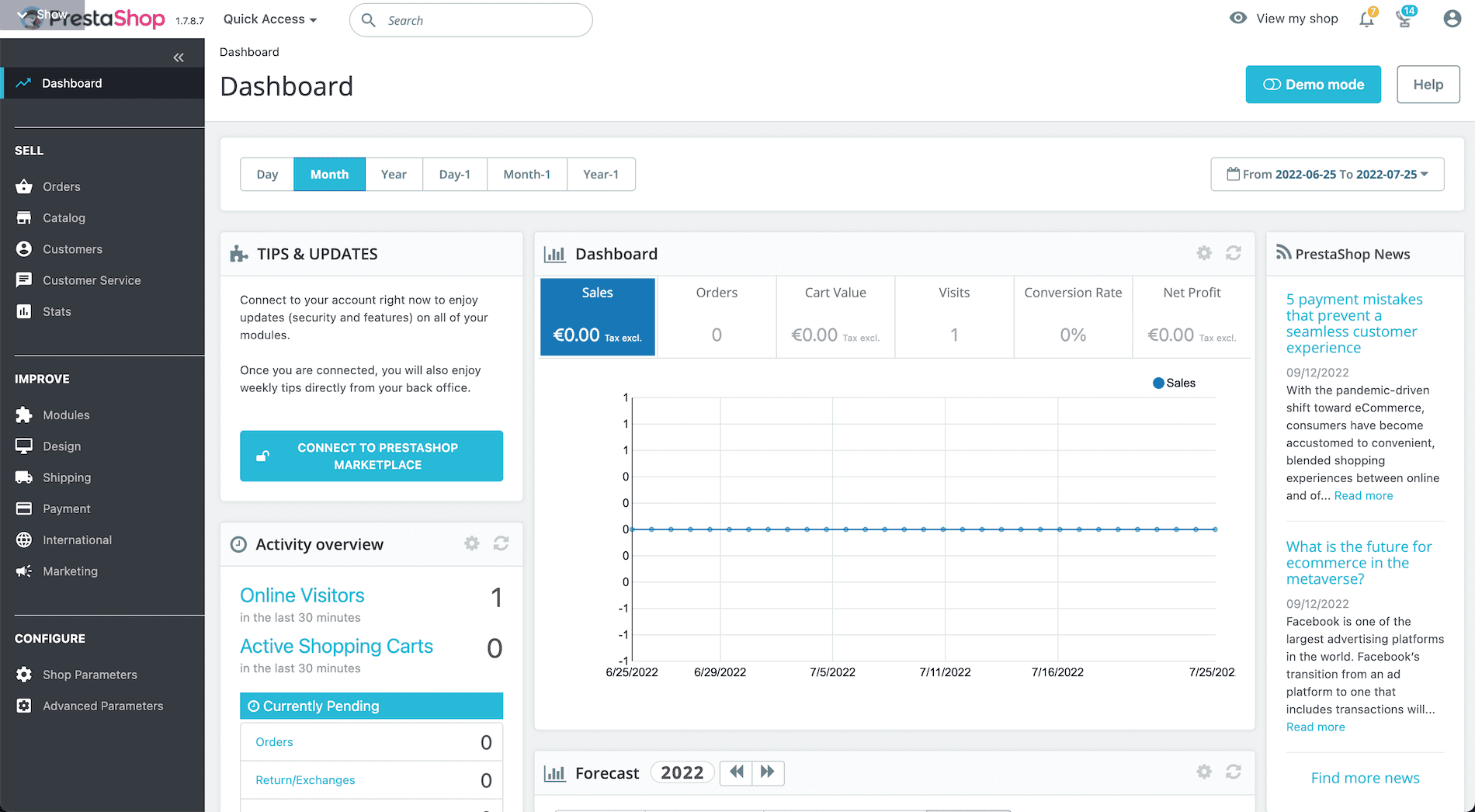Open Stats from the bar chart icon
Image resolution: width=1475 pixels, height=812 pixels.
24,311
